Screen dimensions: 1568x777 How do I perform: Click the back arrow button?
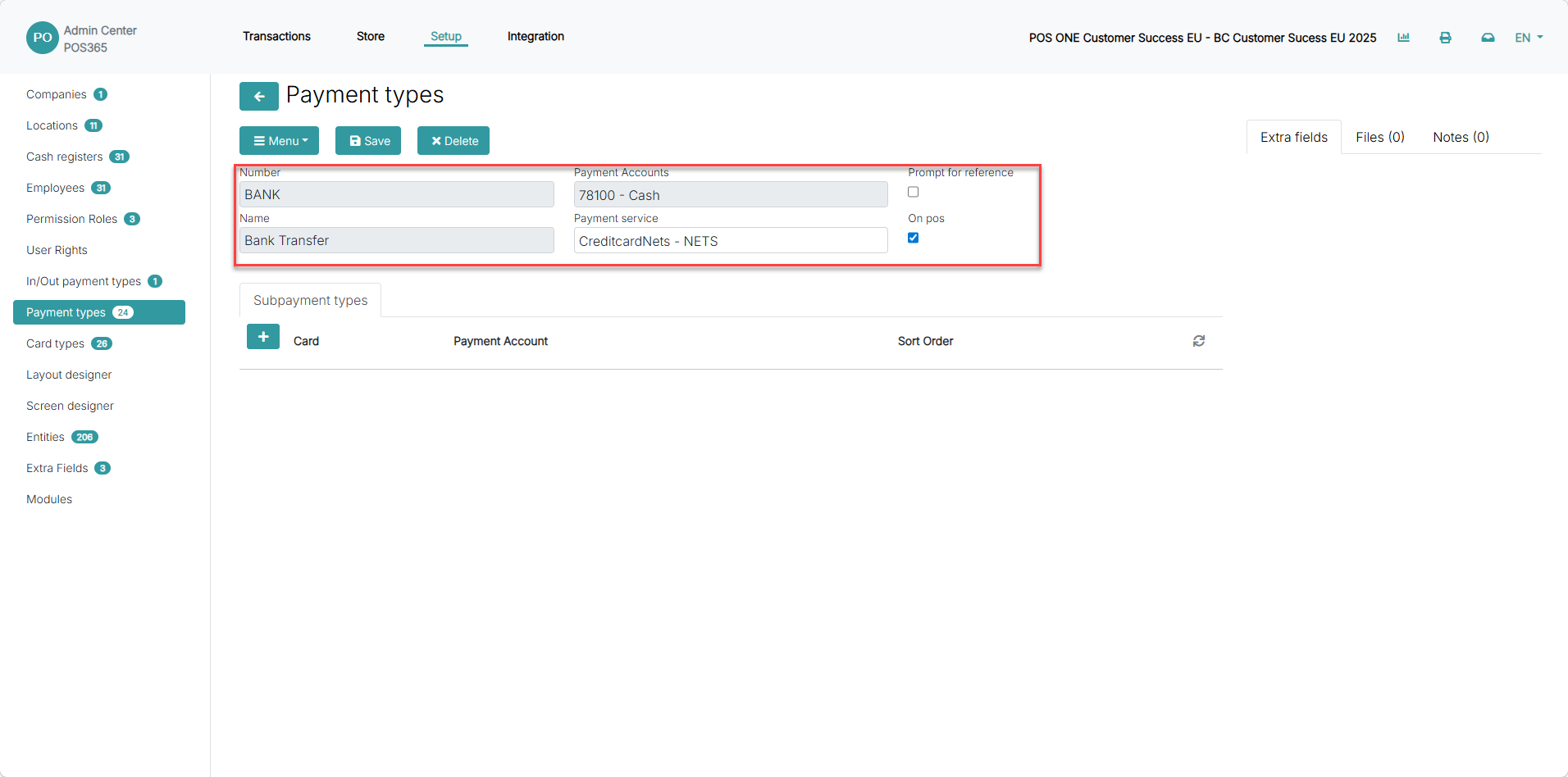tap(259, 96)
